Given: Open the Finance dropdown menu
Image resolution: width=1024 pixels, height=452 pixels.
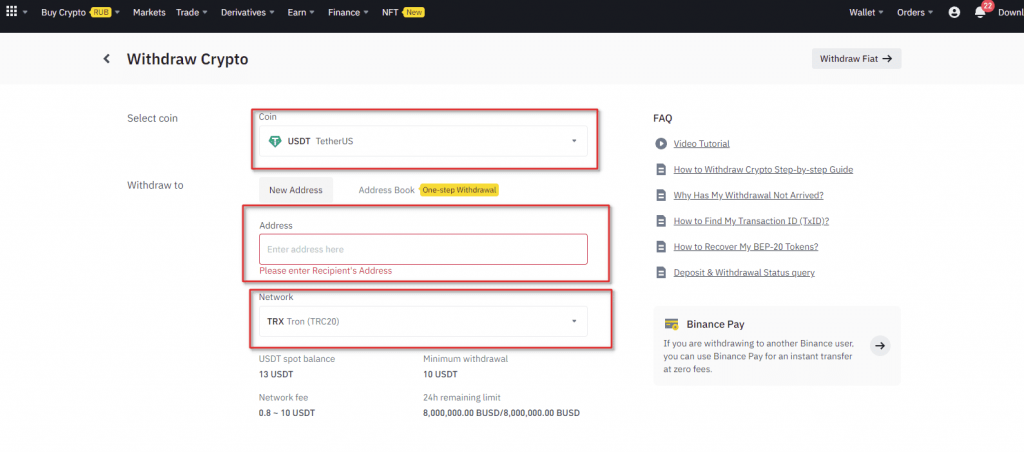Looking at the screenshot, I should pyautogui.click(x=348, y=12).
